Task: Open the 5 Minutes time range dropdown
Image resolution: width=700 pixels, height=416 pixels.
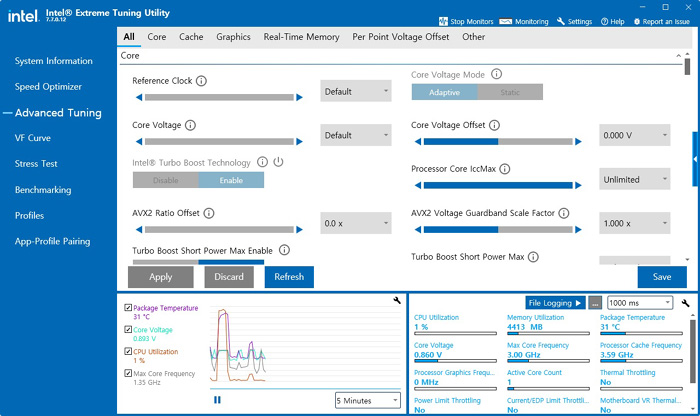Action: click(x=367, y=400)
